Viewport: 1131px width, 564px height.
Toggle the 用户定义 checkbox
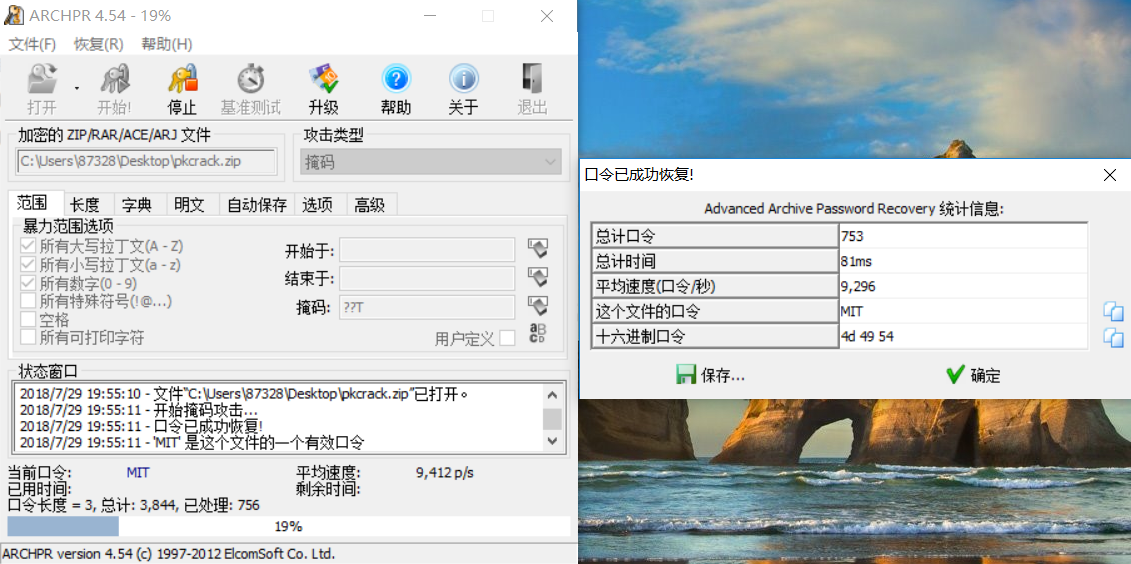coord(507,338)
